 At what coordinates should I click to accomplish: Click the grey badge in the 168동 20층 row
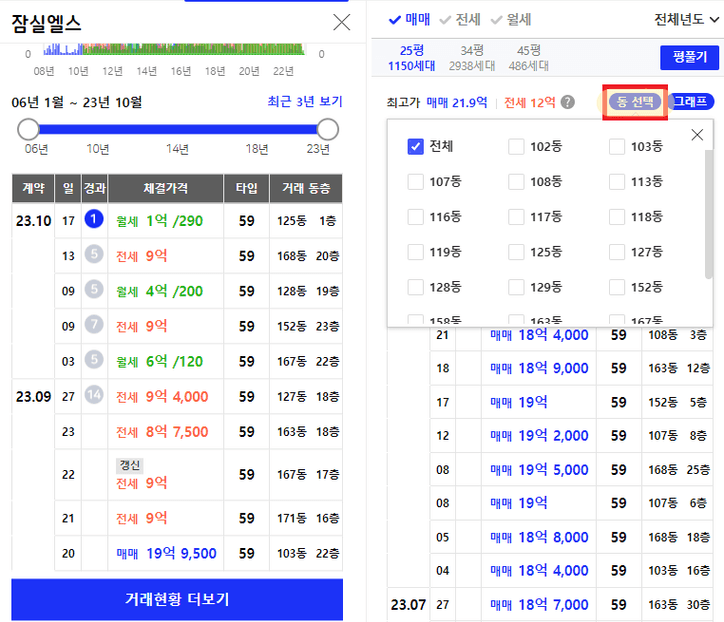pyautogui.click(x=94, y=254)
